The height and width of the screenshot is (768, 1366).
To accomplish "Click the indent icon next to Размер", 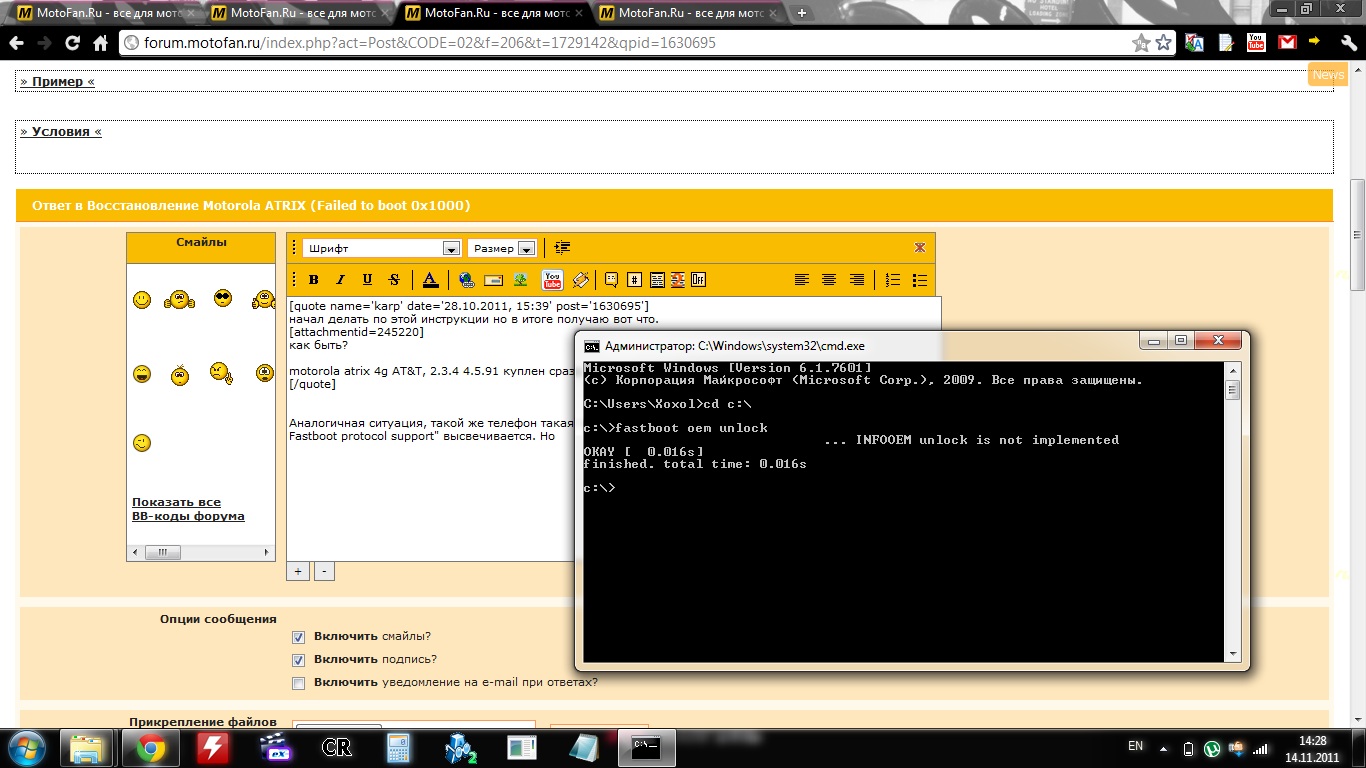I will coord(562,248).
